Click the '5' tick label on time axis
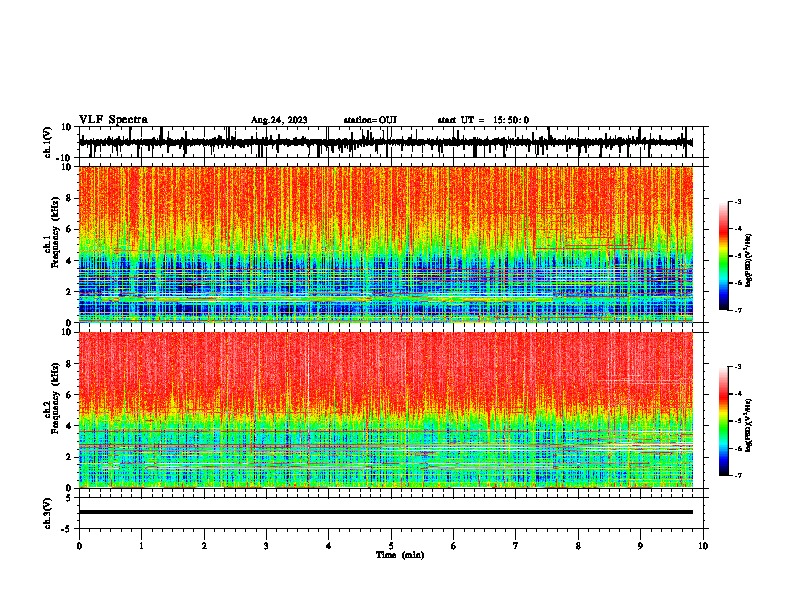The width and height of the screenshot is (792, 612). (x=391, y=546)
